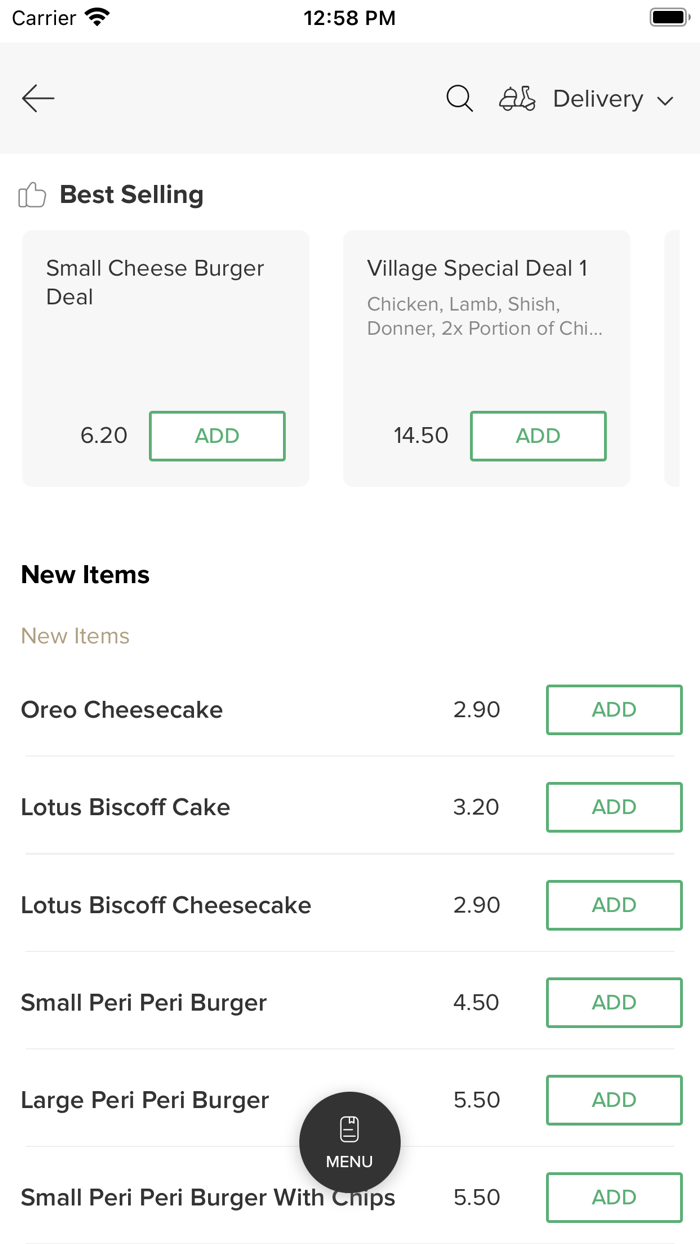Add Small Peri Peri Burger With Chips

(613, 1197)
